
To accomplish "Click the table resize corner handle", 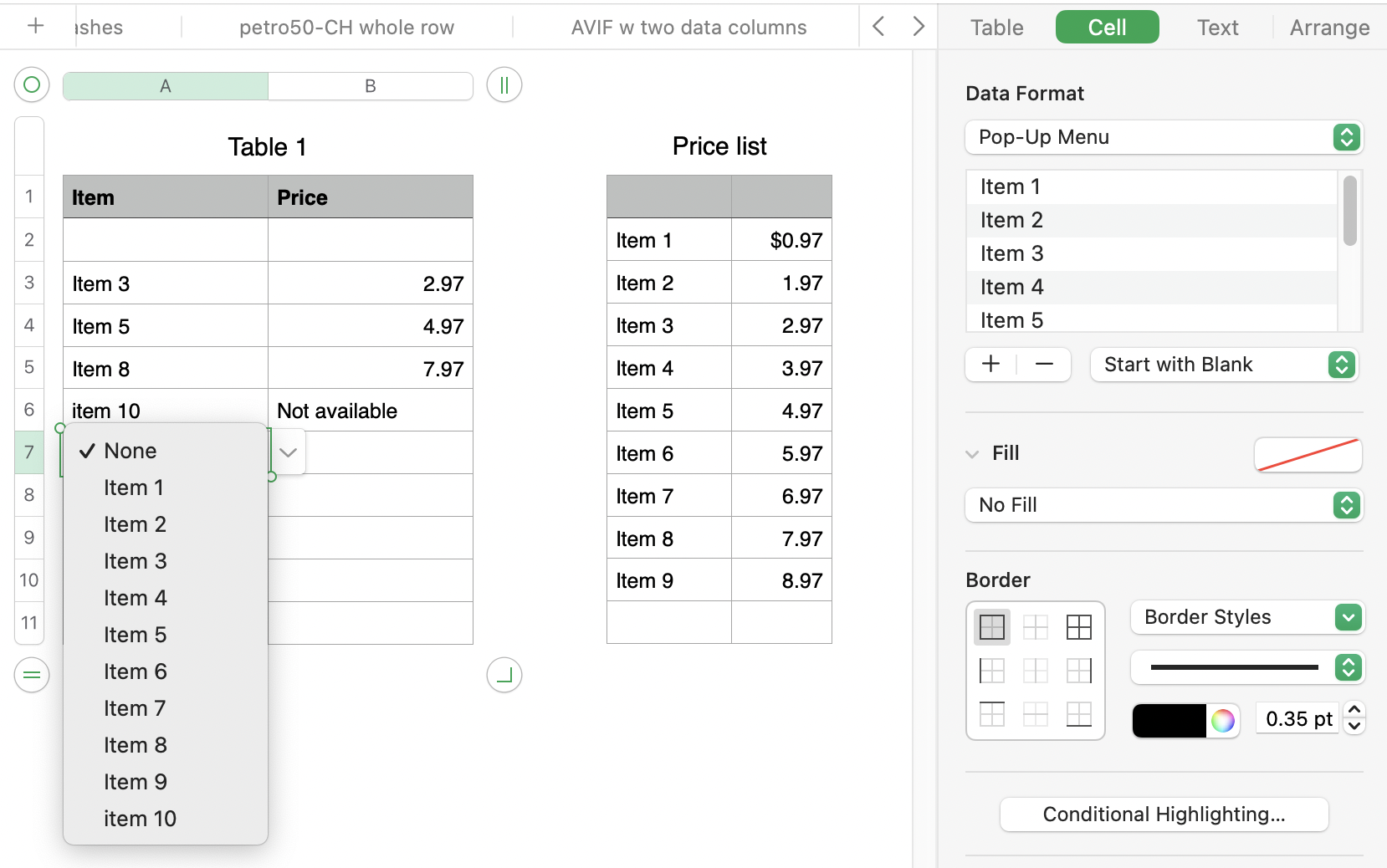I will point(504,675).
